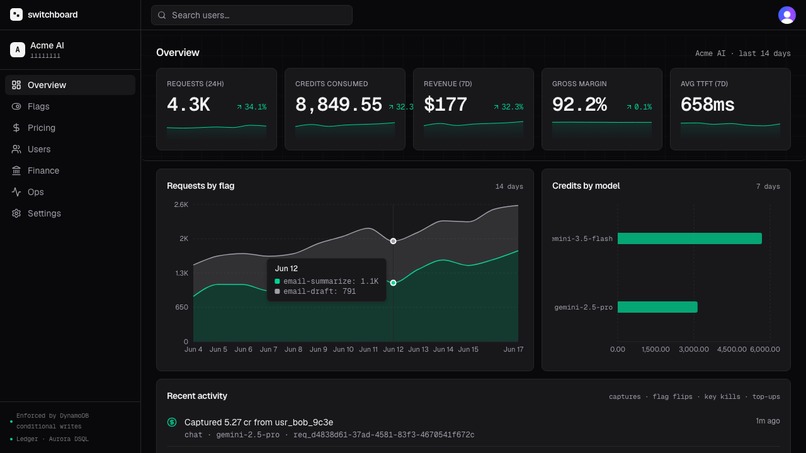The image size is (806, 453).
Task: Click the 'Ledger · Aurora DSQL' footer note
Action: (52, 439)
